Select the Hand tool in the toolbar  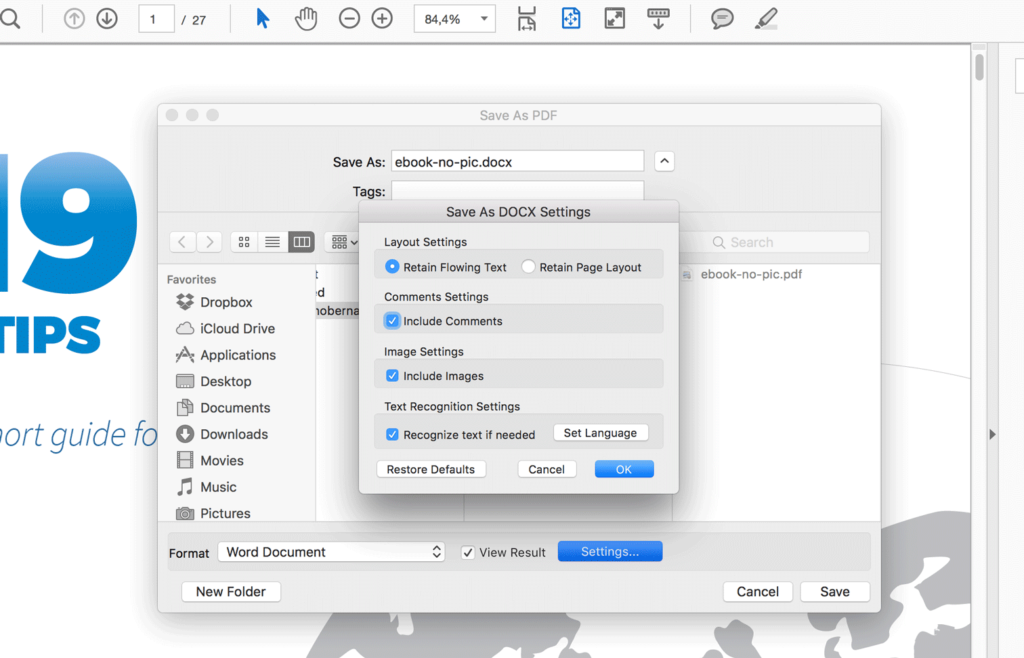tap(305, 18)
